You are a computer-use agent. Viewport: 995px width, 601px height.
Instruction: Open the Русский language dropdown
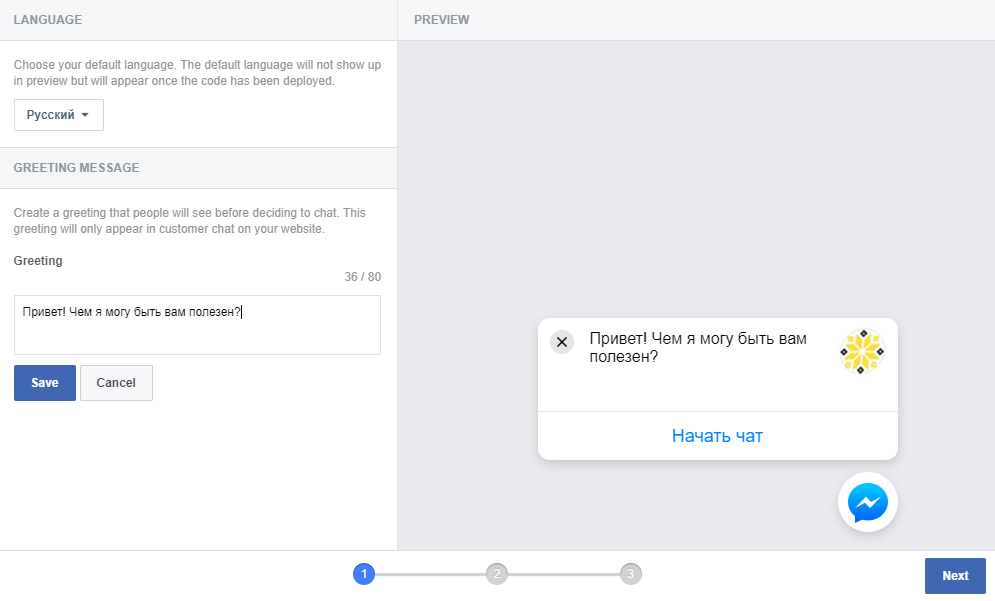pyautogui.click(x=58, y=115)
